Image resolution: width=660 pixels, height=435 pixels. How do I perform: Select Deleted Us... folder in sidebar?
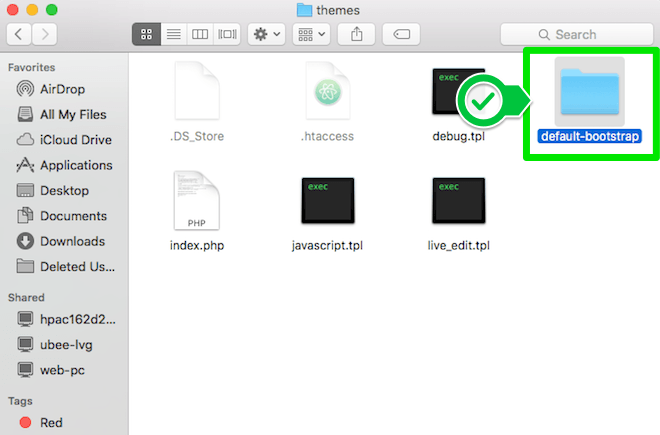coord(64,267)
